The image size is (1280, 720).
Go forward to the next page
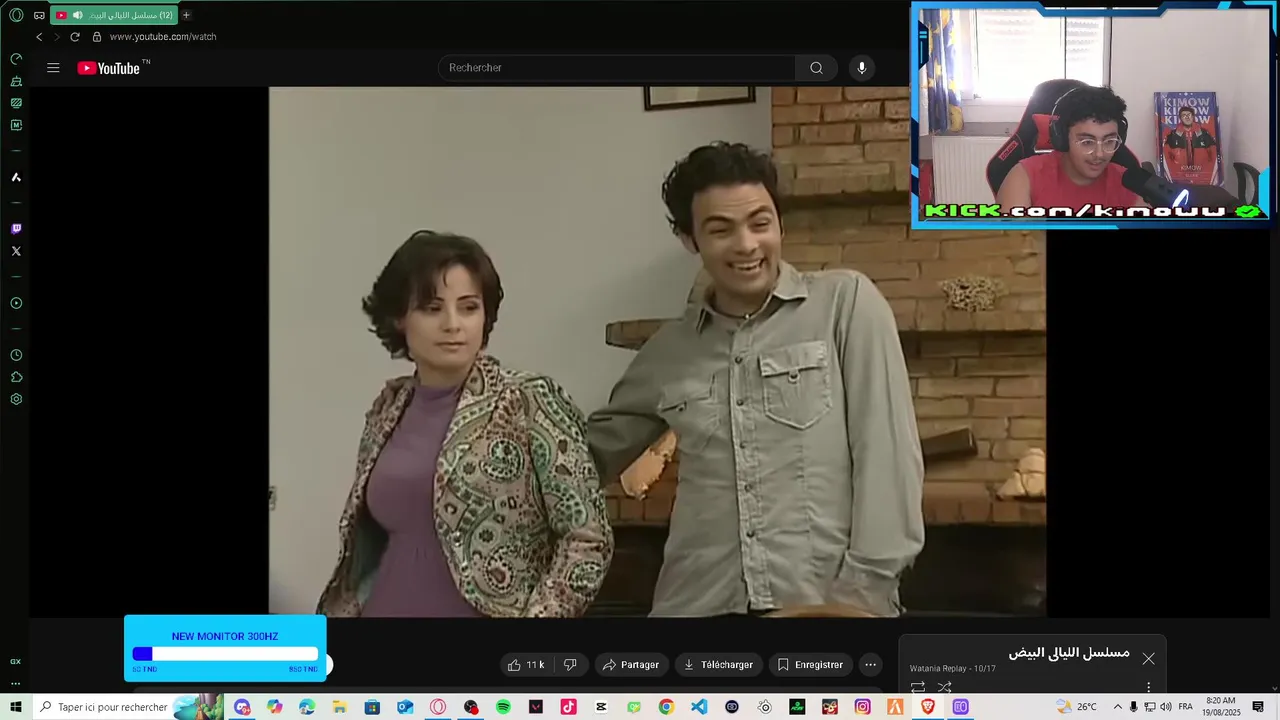[x=56, y=37]
